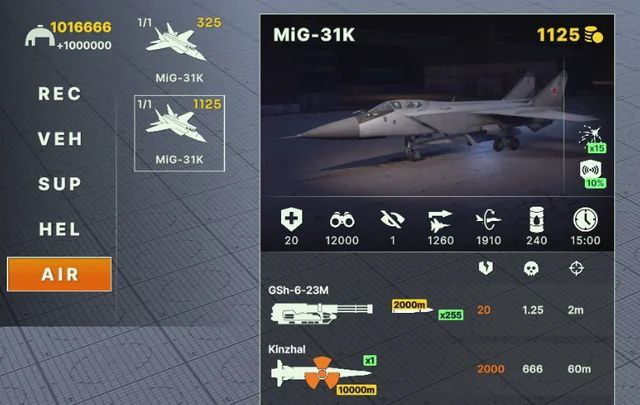This screenshot has width=640, height=405.
Task: Click the health shield plus icon
Action: coord(291,219)
